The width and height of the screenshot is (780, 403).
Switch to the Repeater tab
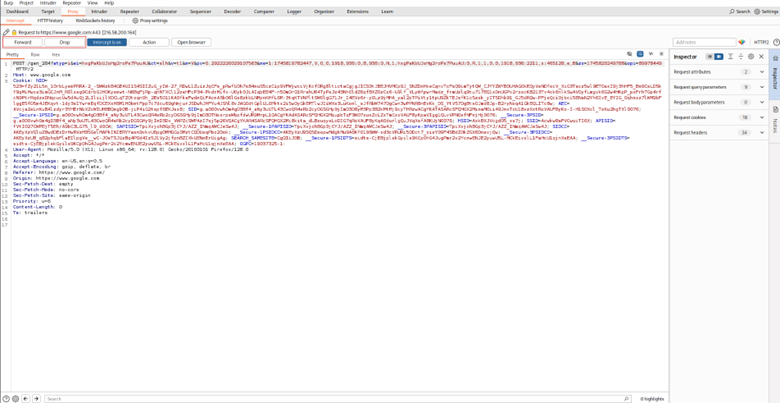(x=130, y=12)
